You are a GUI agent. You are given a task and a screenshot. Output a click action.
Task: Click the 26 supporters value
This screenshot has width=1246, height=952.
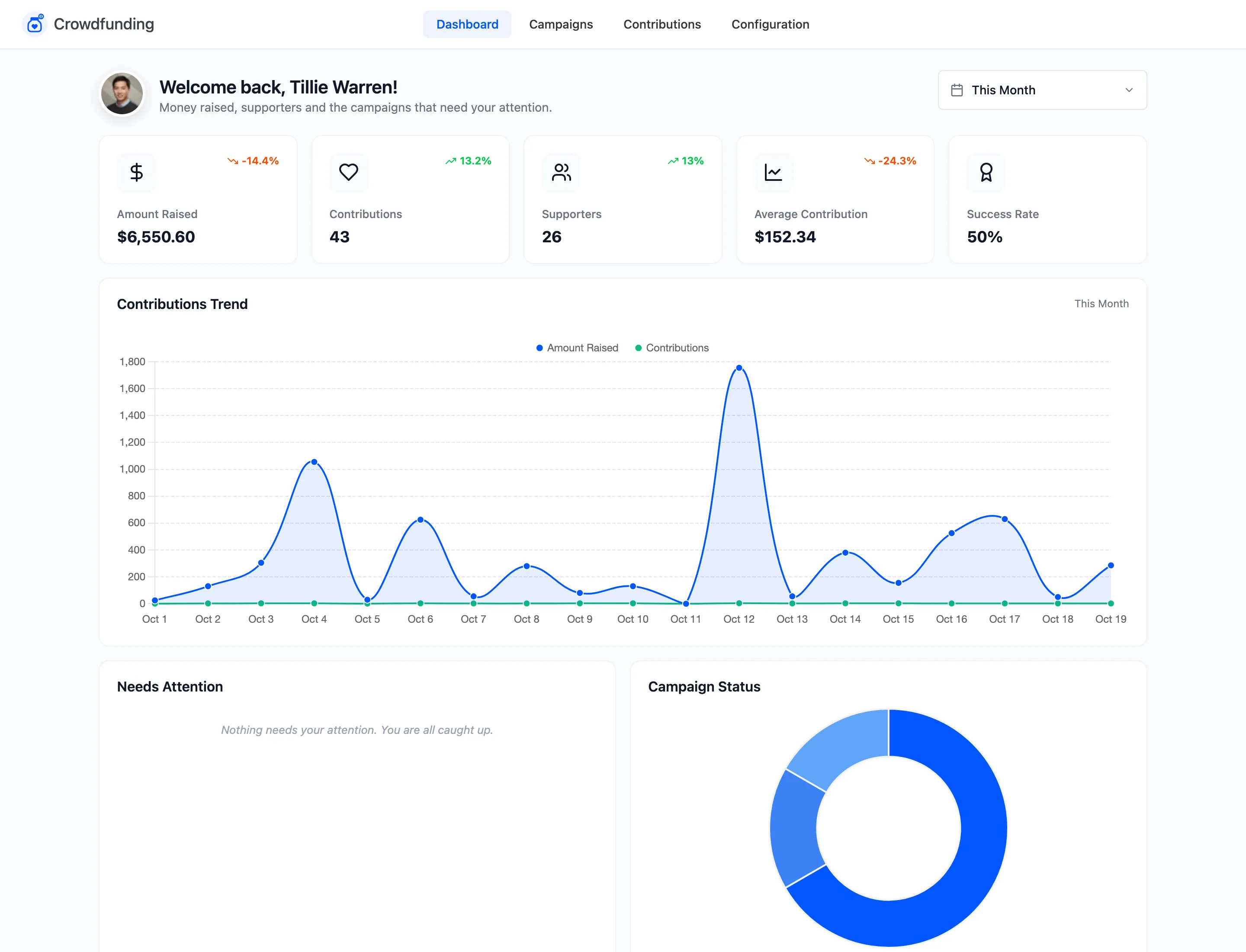coord(551,237)
